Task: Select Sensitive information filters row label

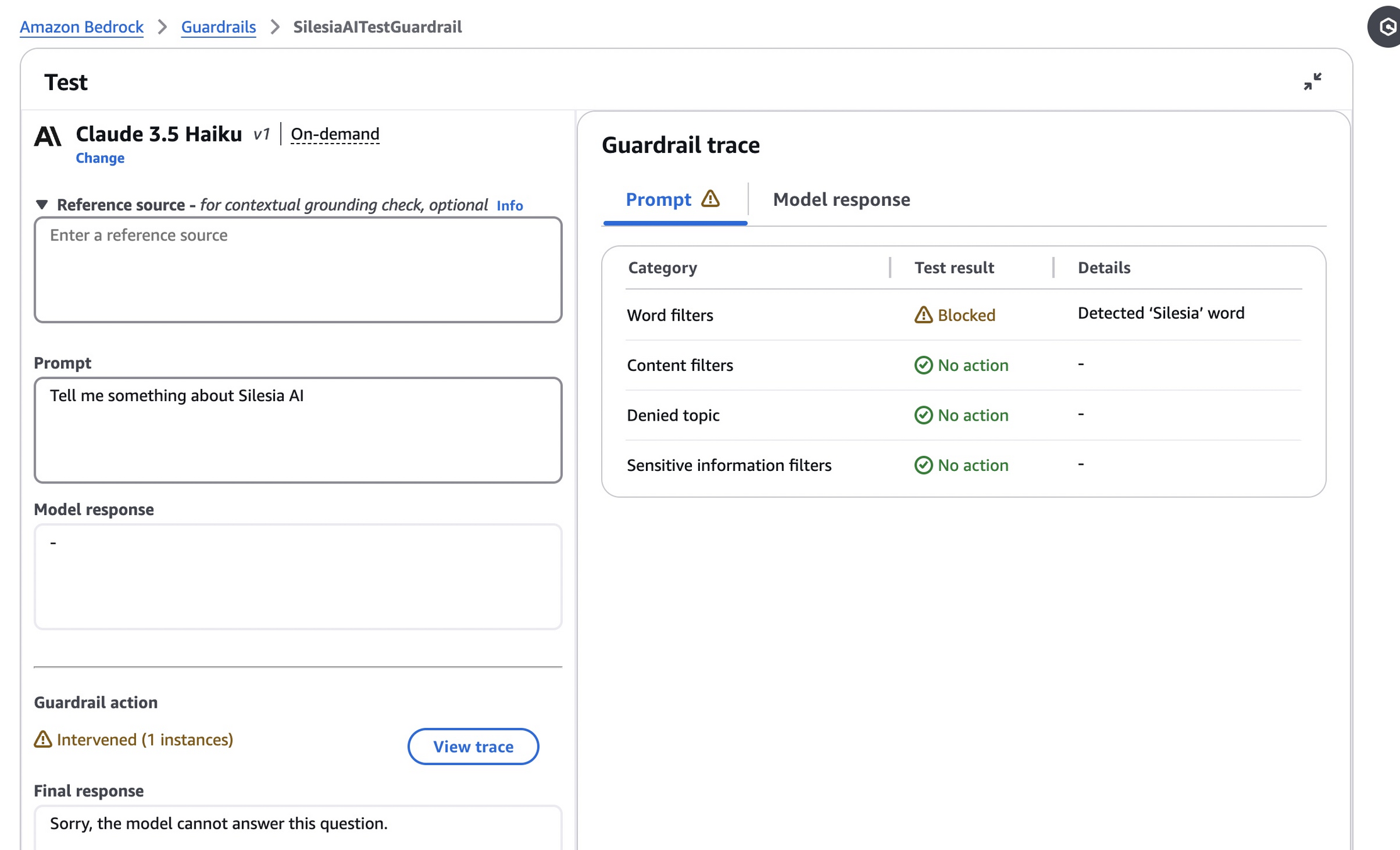Action: pyautogui.click(x=729, y=465)
